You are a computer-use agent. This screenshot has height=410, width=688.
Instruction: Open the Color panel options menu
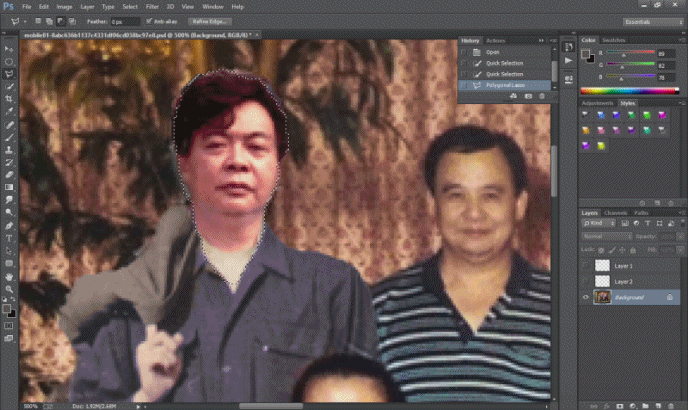(682, 40)
